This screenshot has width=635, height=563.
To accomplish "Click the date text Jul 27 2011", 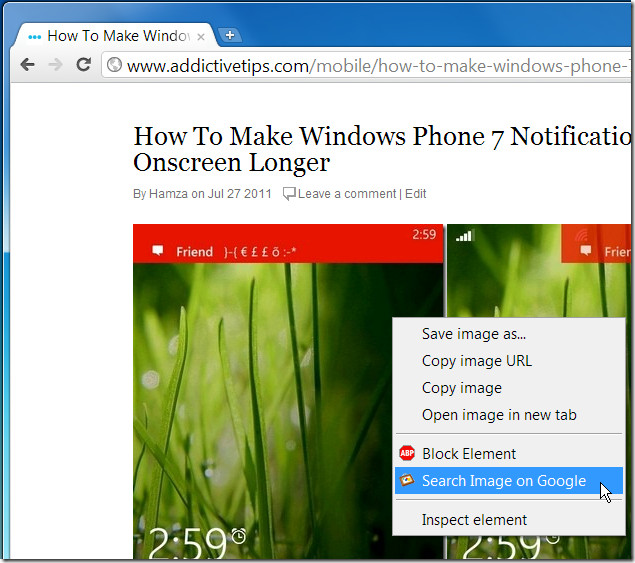I will coord(239,194).
